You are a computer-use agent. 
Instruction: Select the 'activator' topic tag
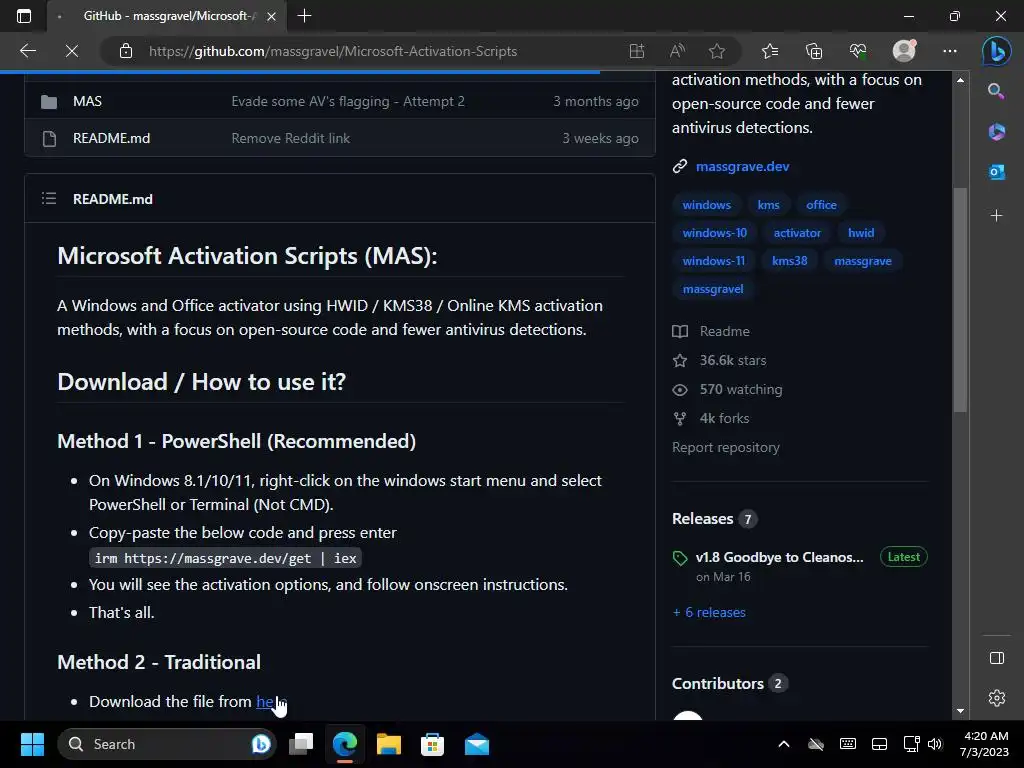coord(797,233)
